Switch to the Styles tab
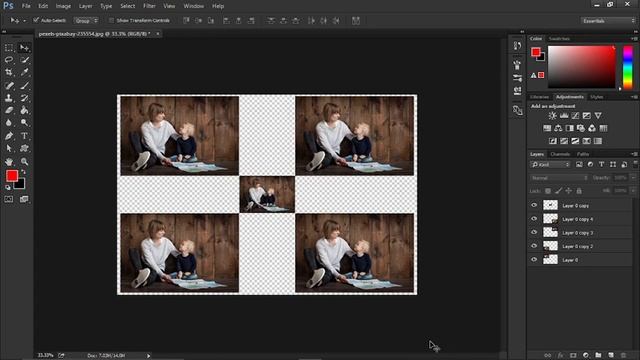This screenshot has width=640, height=360. point(597,97)
